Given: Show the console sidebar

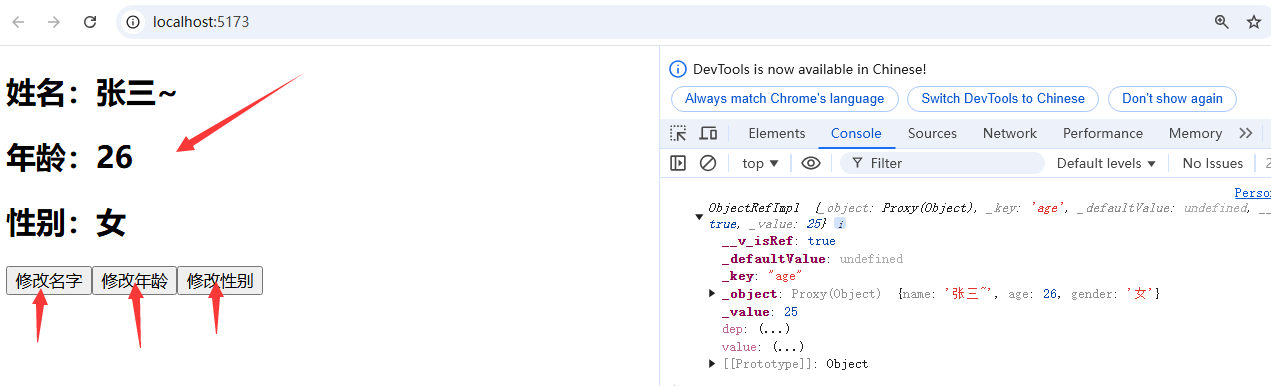Looking at the screenshot, I should 678,163.
